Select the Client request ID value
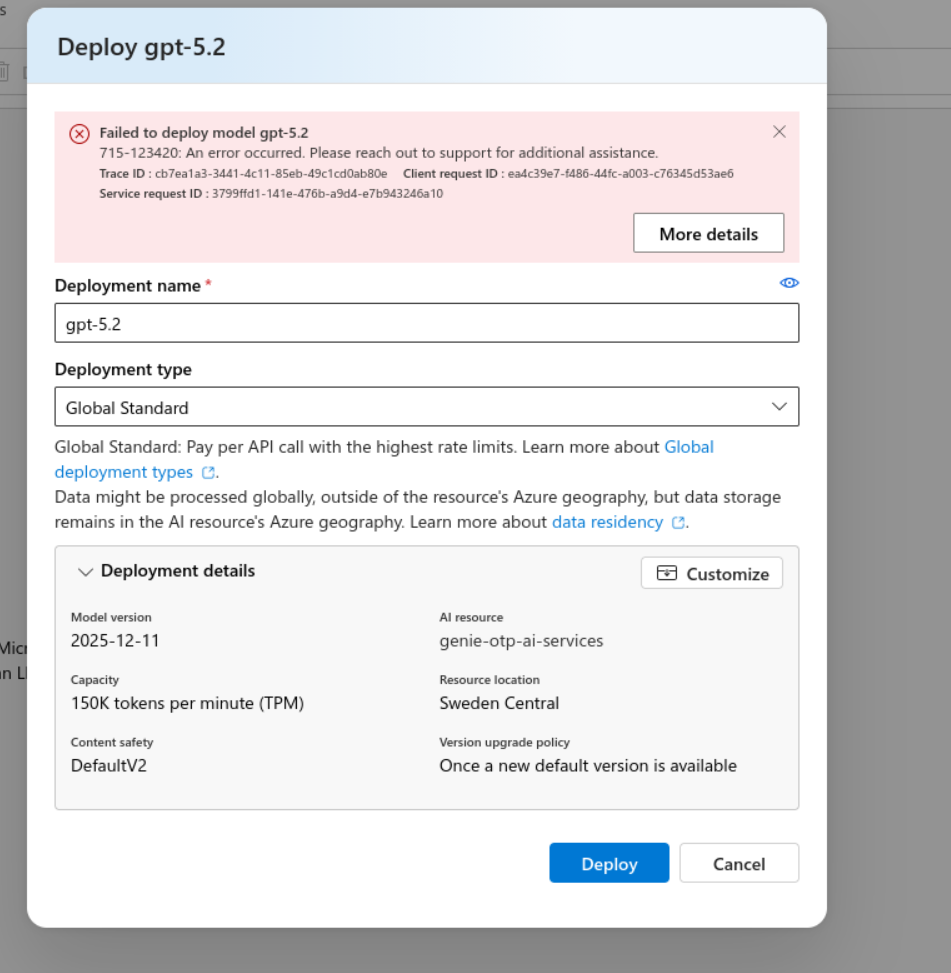951x973 pixels. [620, 174]
